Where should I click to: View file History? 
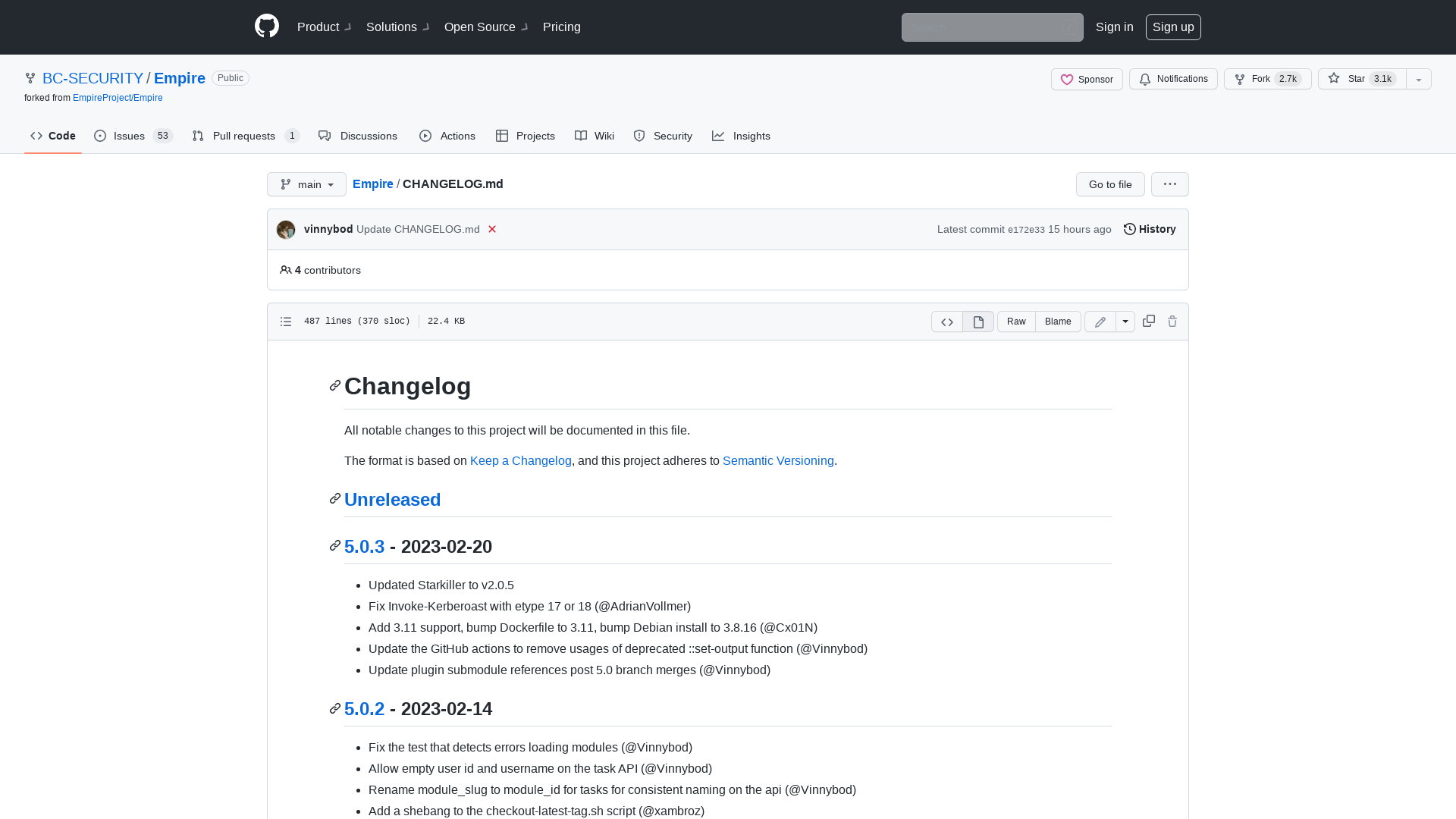point(1150,229)
